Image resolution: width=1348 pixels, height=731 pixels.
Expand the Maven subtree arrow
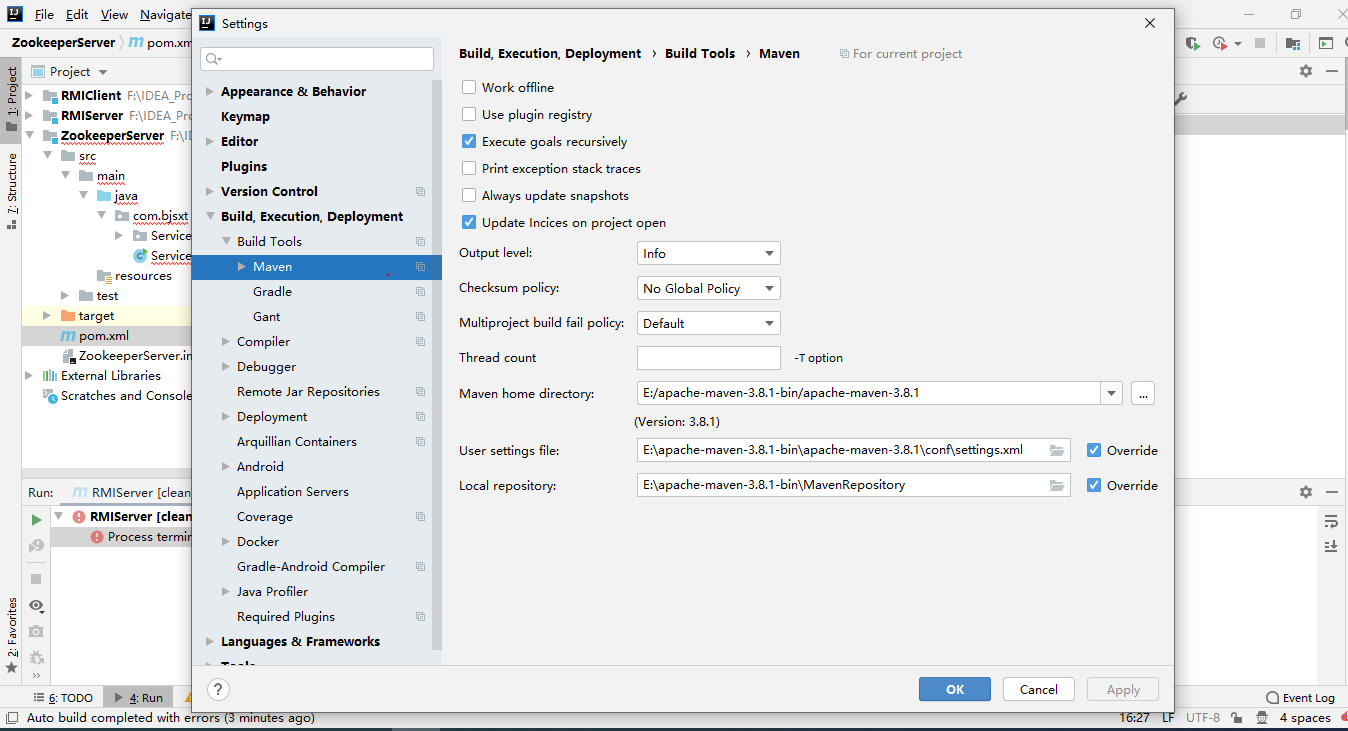tap(242, 267)
